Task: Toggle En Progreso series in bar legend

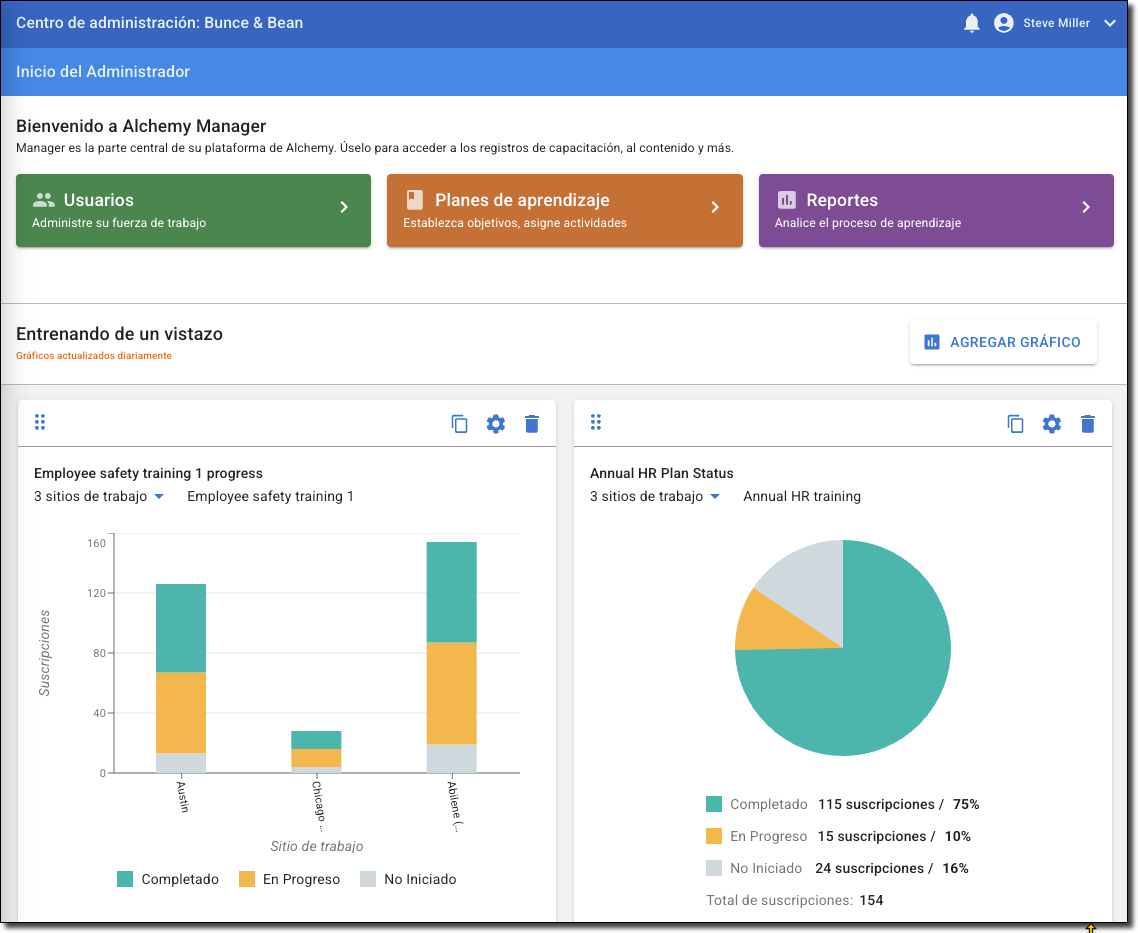Action: click(x=289, y=880)
